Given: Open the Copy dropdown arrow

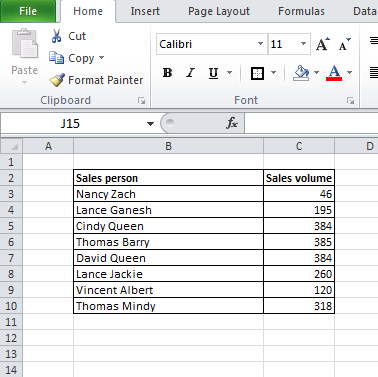Looking at the screenshot, I should click(101, 58).
